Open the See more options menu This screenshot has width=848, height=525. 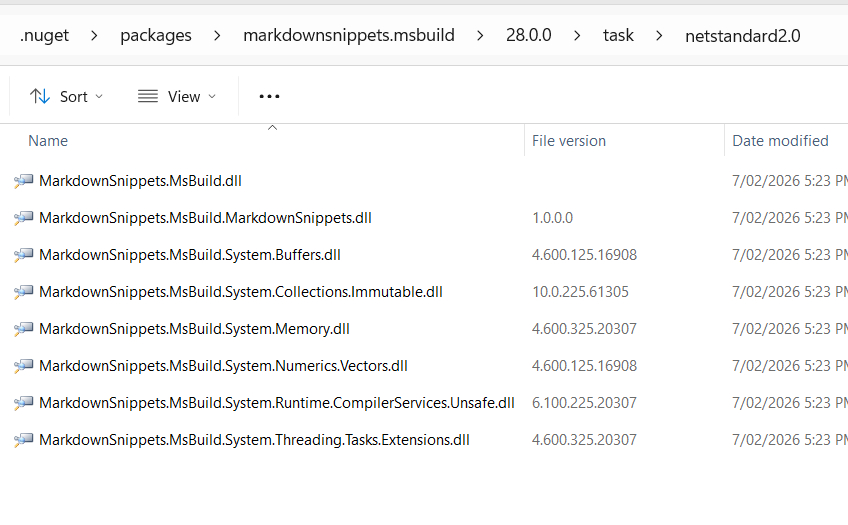pos(269,96)
